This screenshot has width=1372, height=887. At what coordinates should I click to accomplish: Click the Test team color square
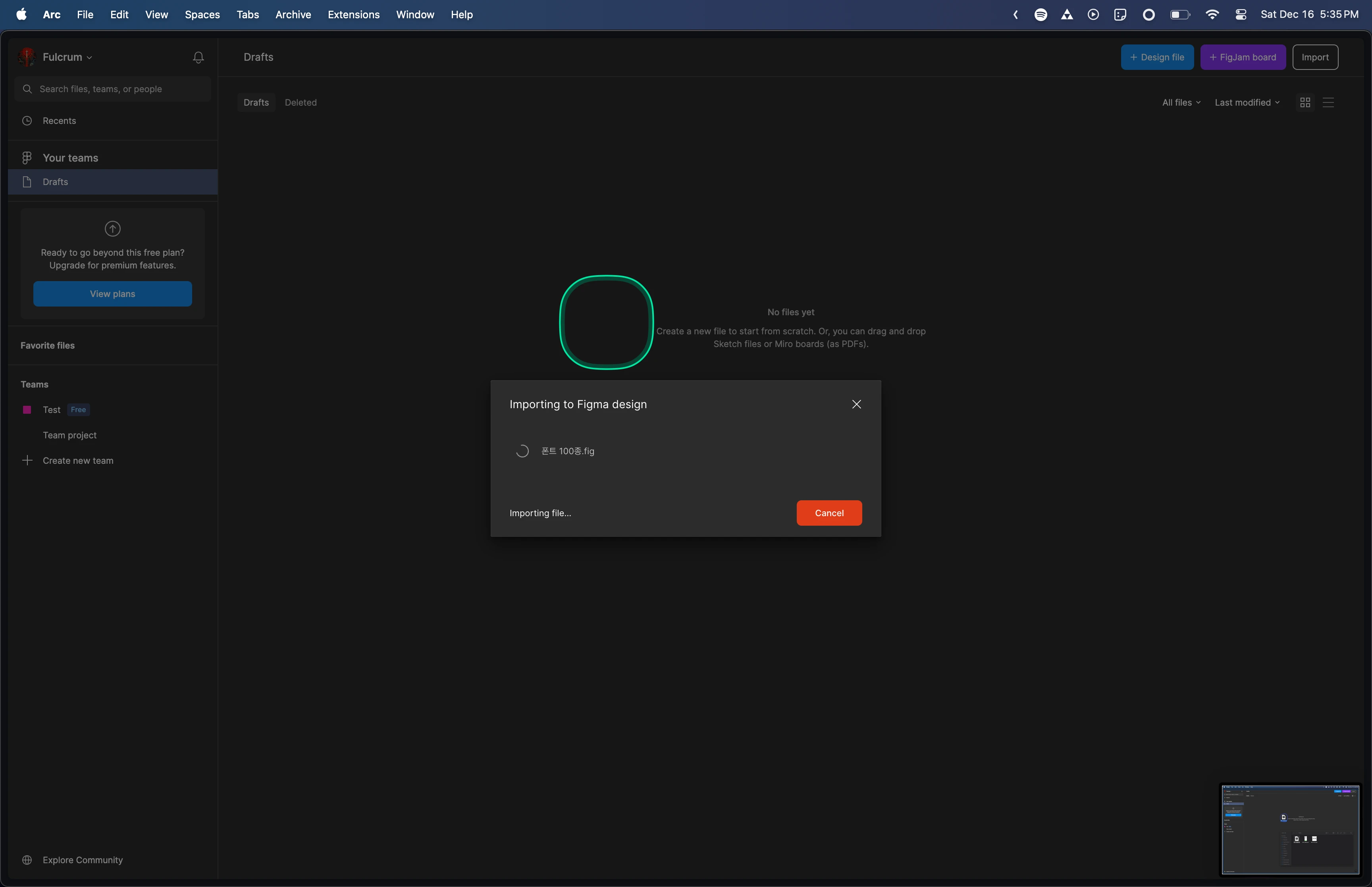tap(27, 409)
